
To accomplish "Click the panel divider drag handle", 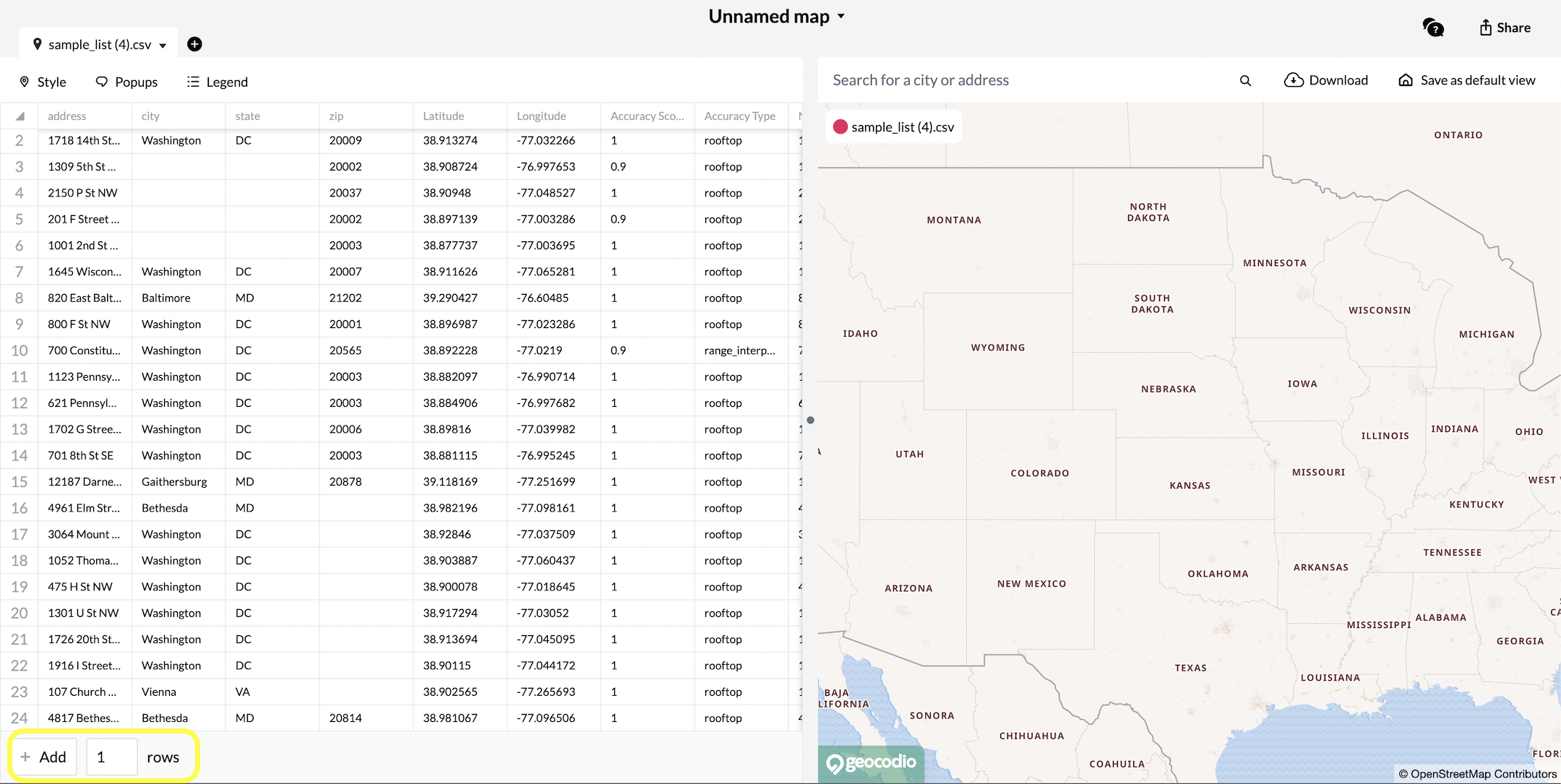I will tap(810, 420).
